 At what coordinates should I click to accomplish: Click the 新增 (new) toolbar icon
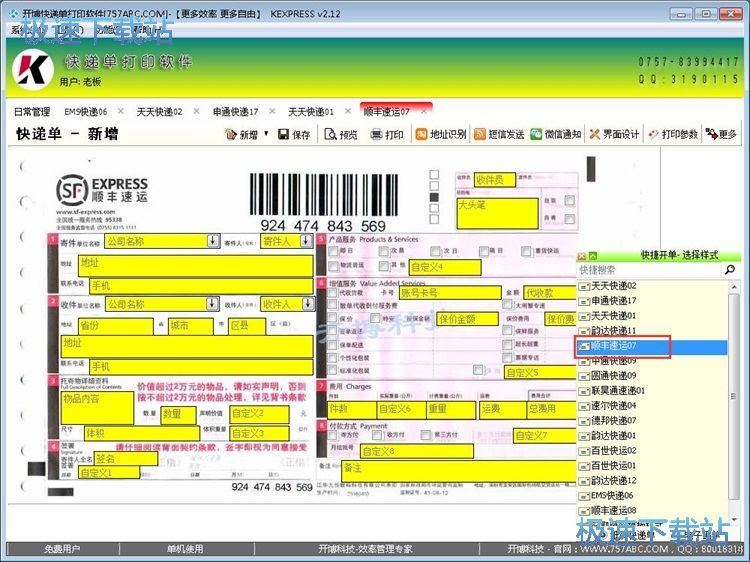(x=231, y=135)
